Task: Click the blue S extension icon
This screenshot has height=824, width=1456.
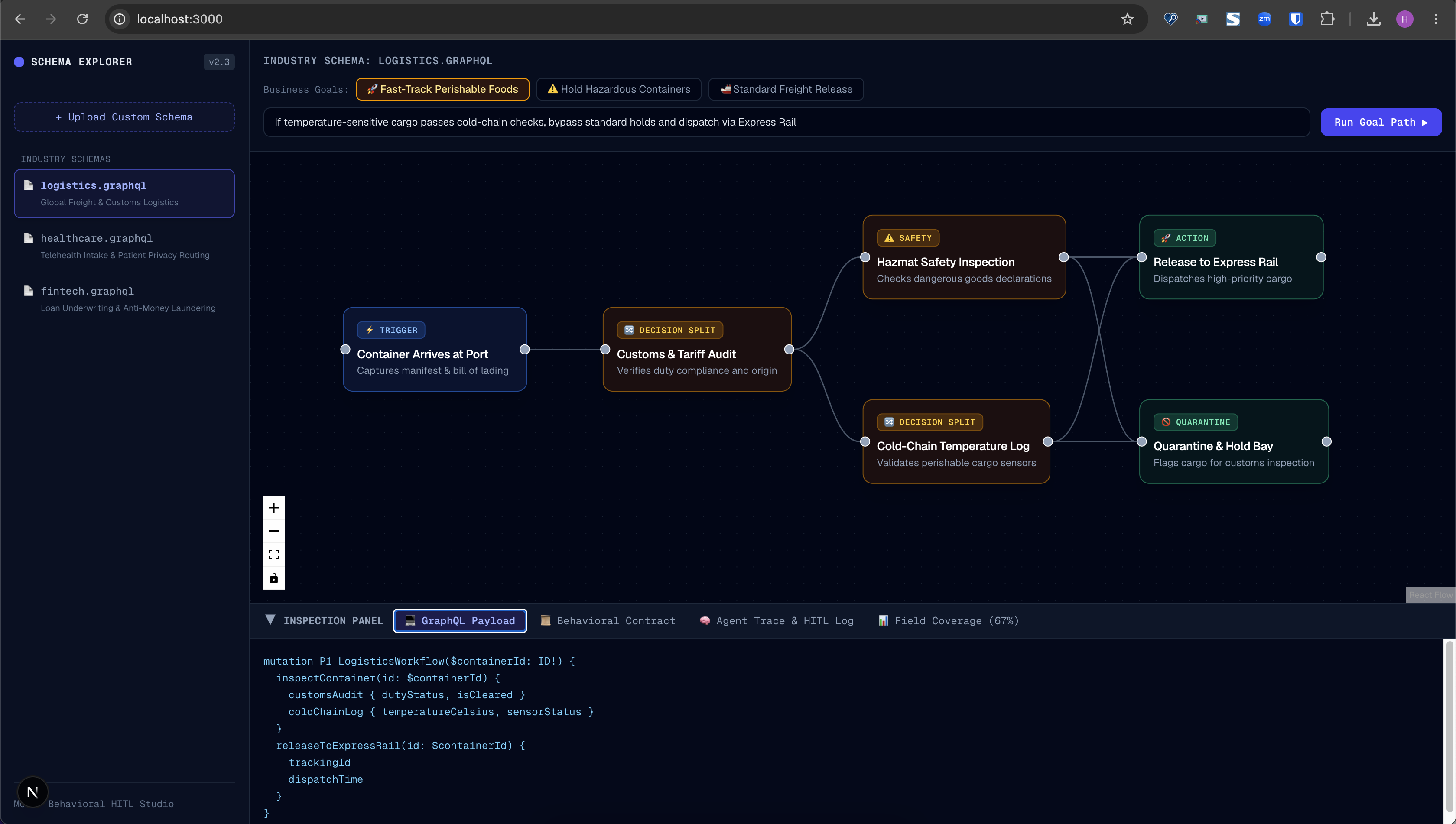Action: (x=1233, y=19)
